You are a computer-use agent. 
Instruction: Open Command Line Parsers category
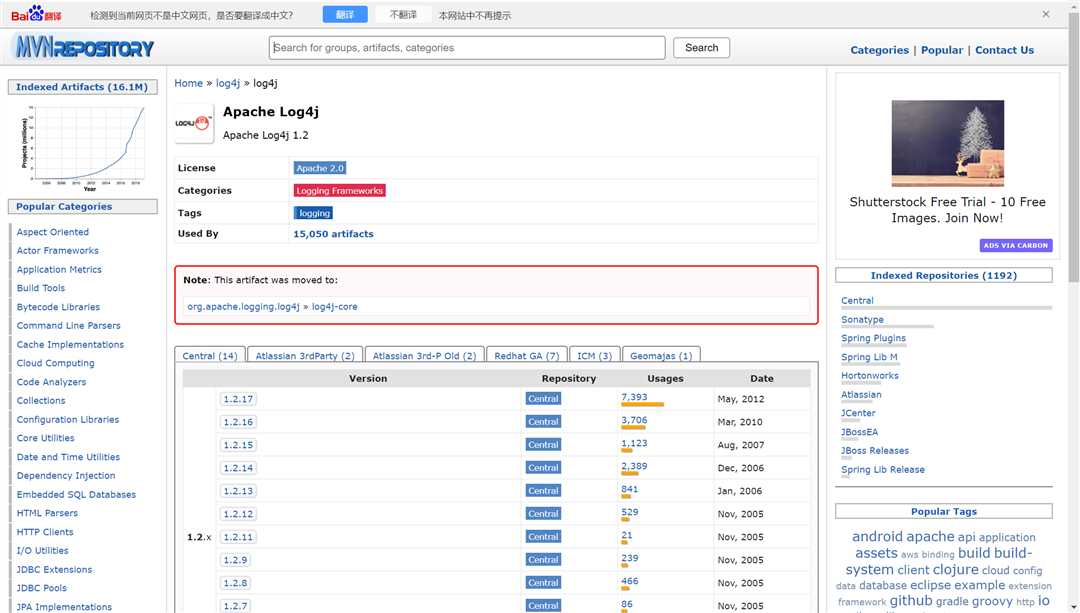pyautogui.click(x=68, y=326)
